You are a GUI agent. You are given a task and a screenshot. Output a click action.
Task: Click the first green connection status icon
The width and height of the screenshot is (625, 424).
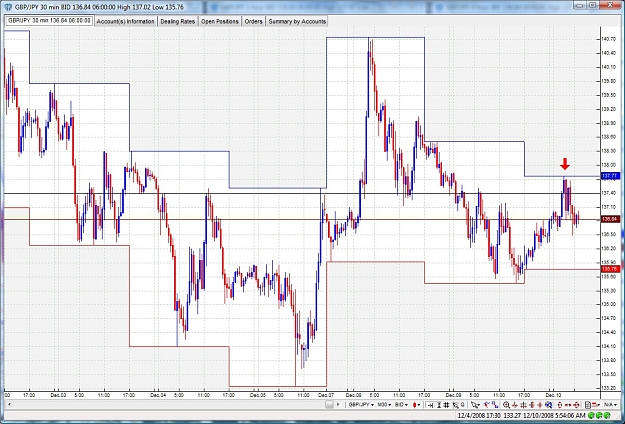591,416
